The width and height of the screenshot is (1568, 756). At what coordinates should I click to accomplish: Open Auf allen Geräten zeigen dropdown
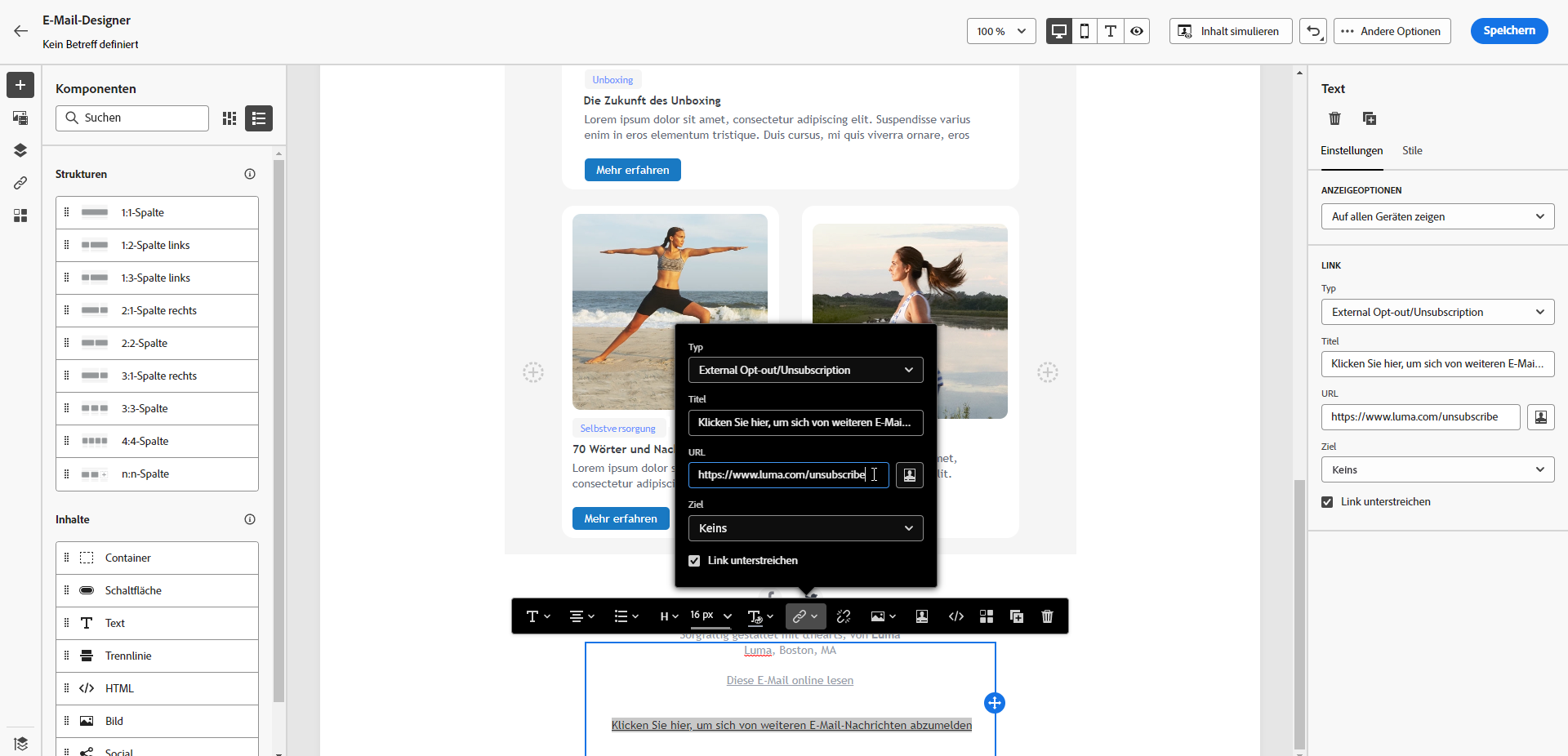tap(1438, 216)
